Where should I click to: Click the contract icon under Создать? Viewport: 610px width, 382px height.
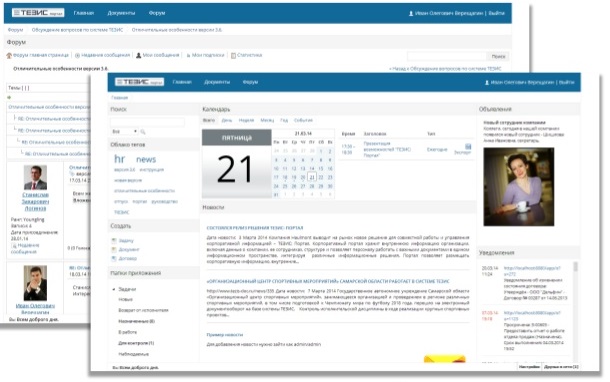(114, 259)
